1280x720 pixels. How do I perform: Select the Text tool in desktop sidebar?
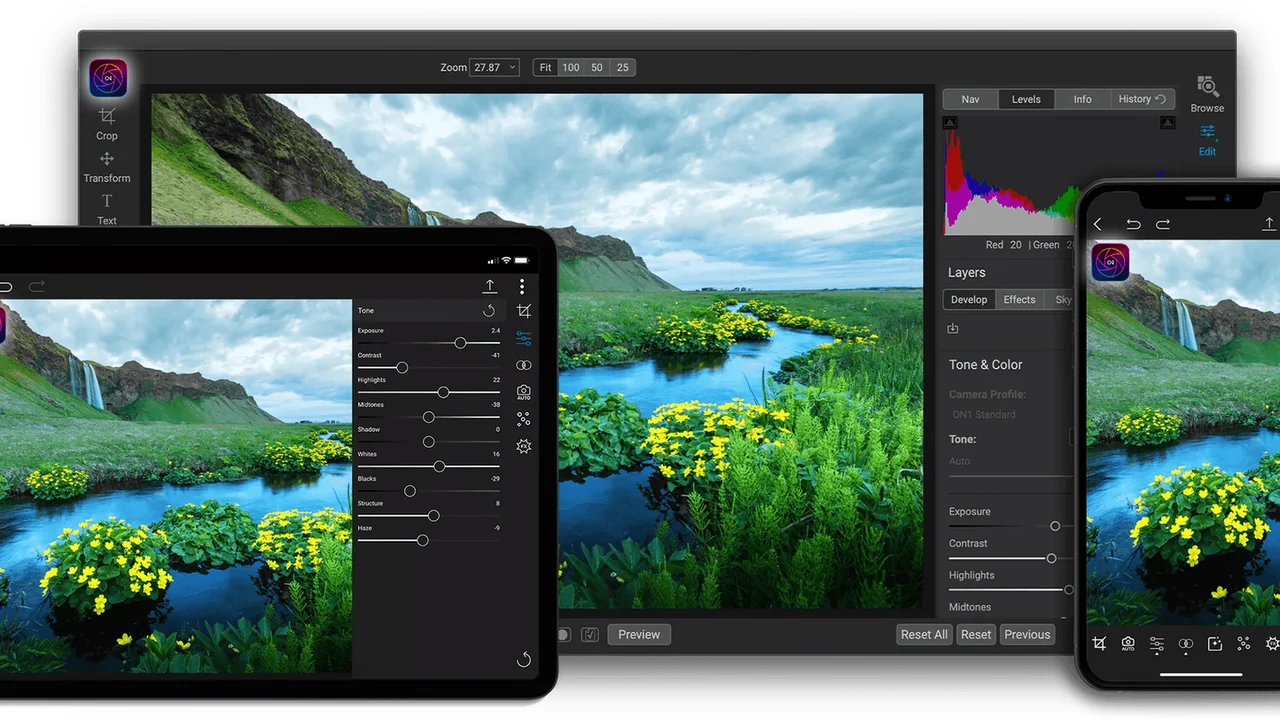107,210
